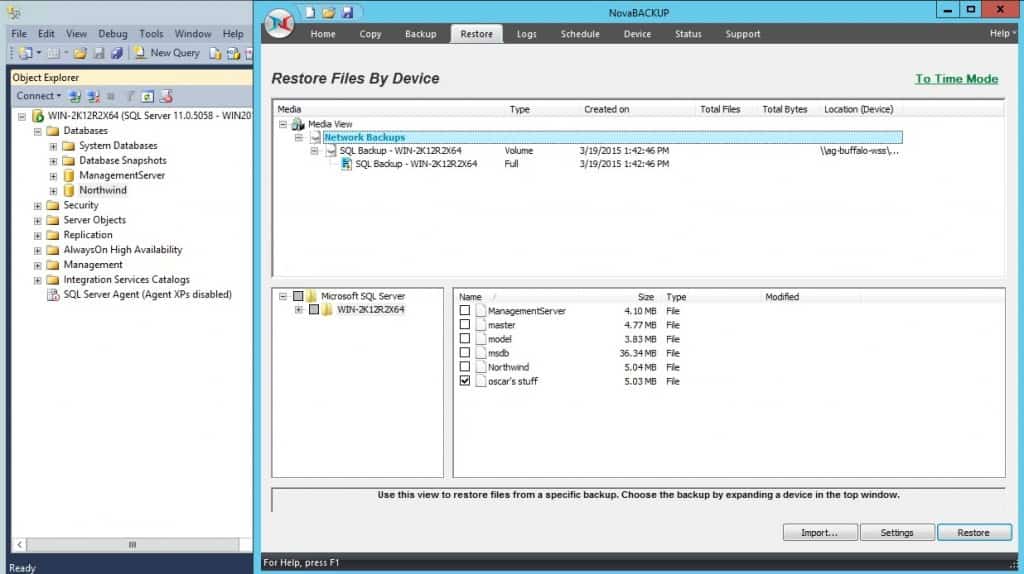Toggle the WIN-2K12R2X64 tree checkbox
Image resolution: width=1024 pixels, height=574 pixels.
click(313, 310)
